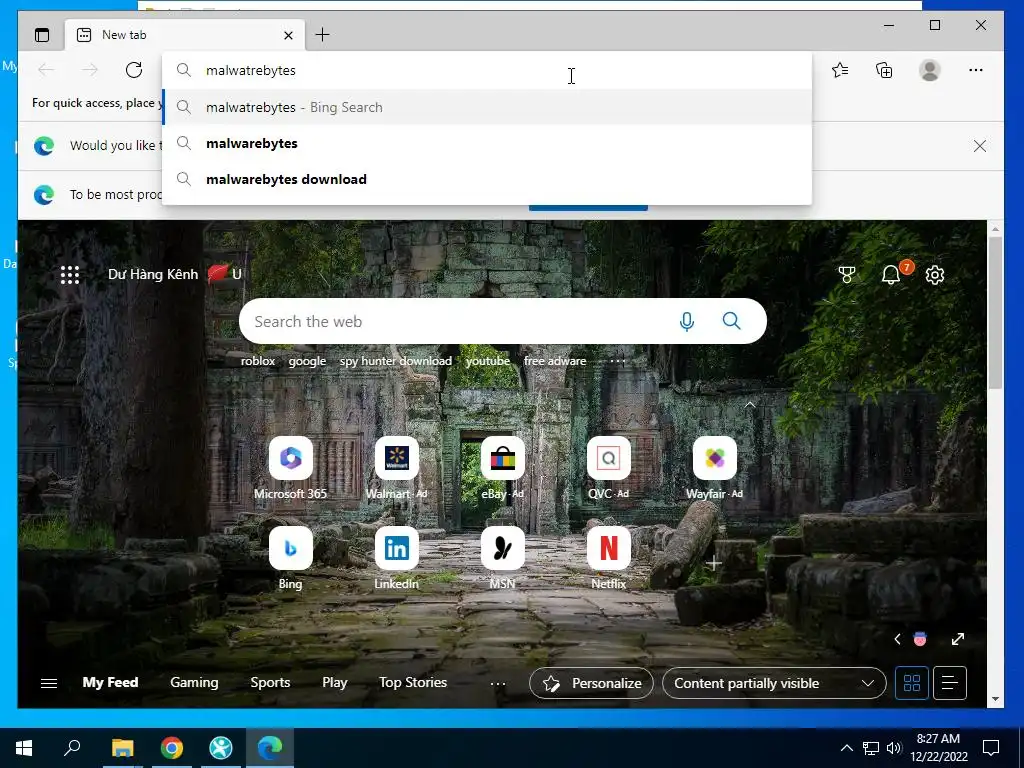Open the Collections icon
The image size is (1024, 768).
tap(884, 70)
